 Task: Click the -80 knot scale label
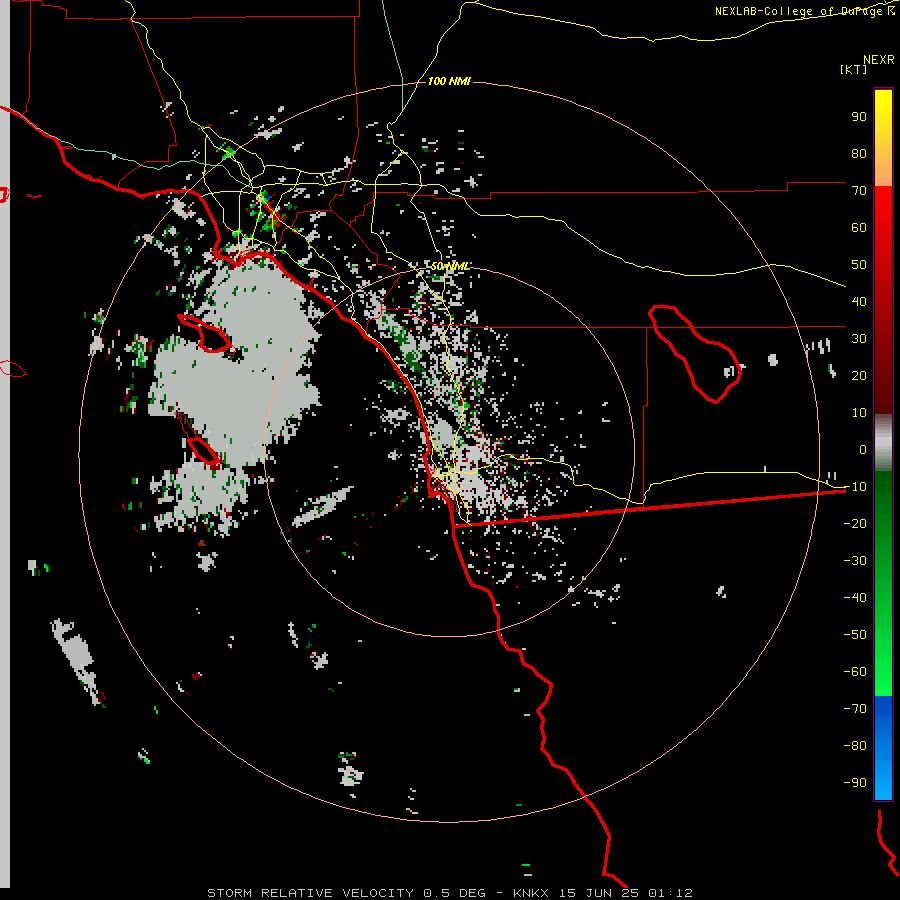tap(855, 746)
